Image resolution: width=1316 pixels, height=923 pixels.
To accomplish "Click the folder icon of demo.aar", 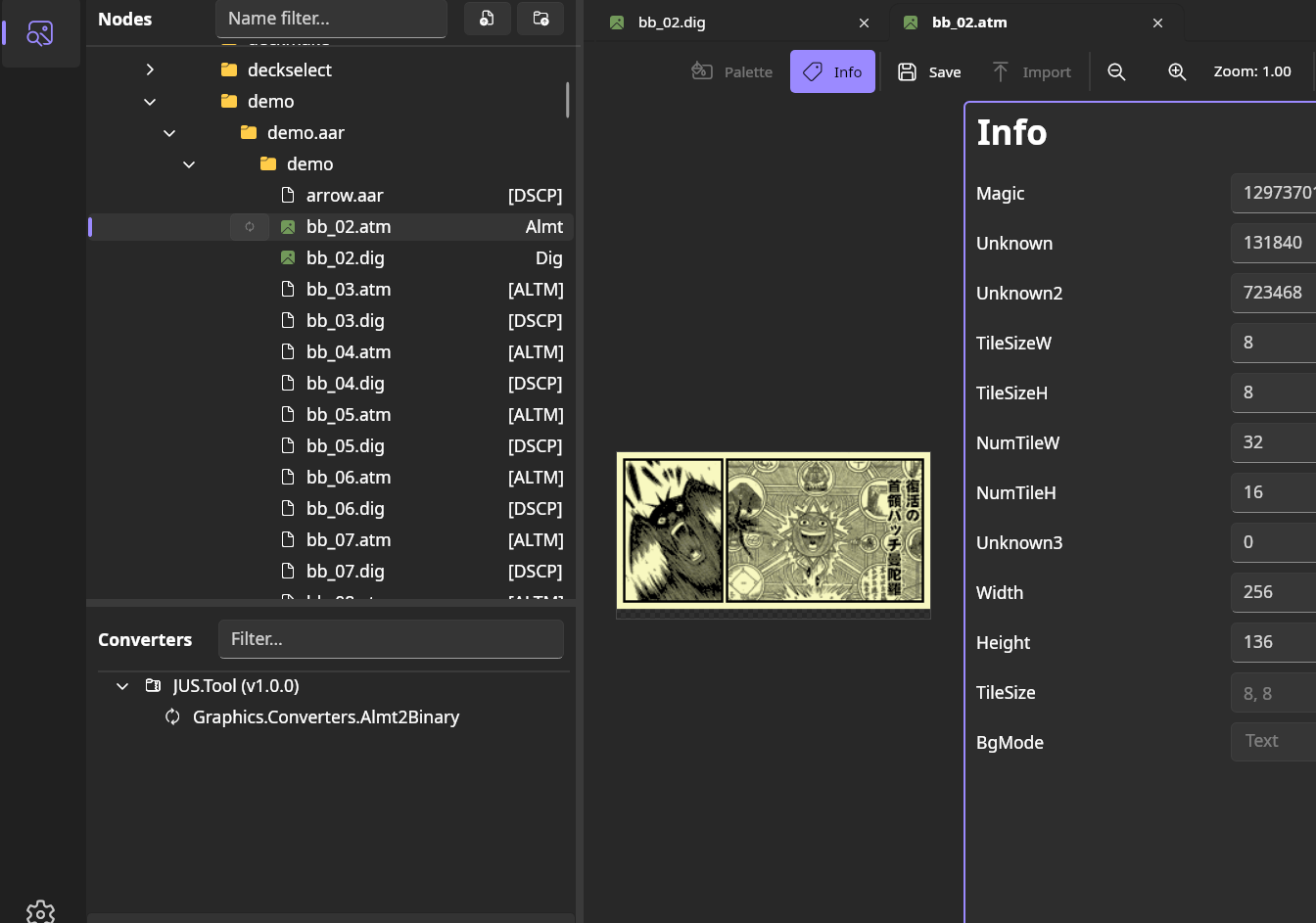I will point(249,133).
